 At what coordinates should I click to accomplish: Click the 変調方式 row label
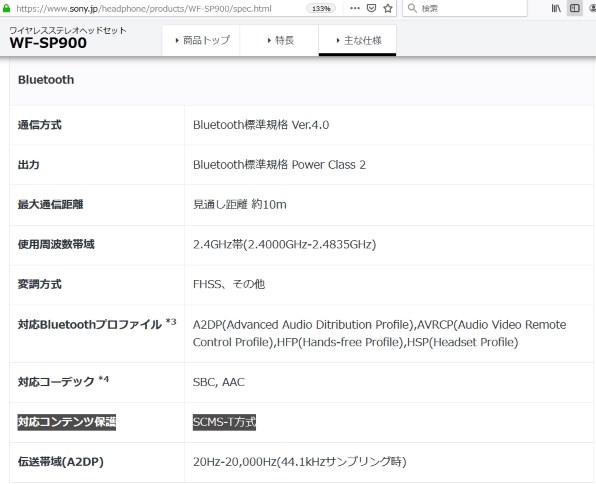(x=40, y=284)
